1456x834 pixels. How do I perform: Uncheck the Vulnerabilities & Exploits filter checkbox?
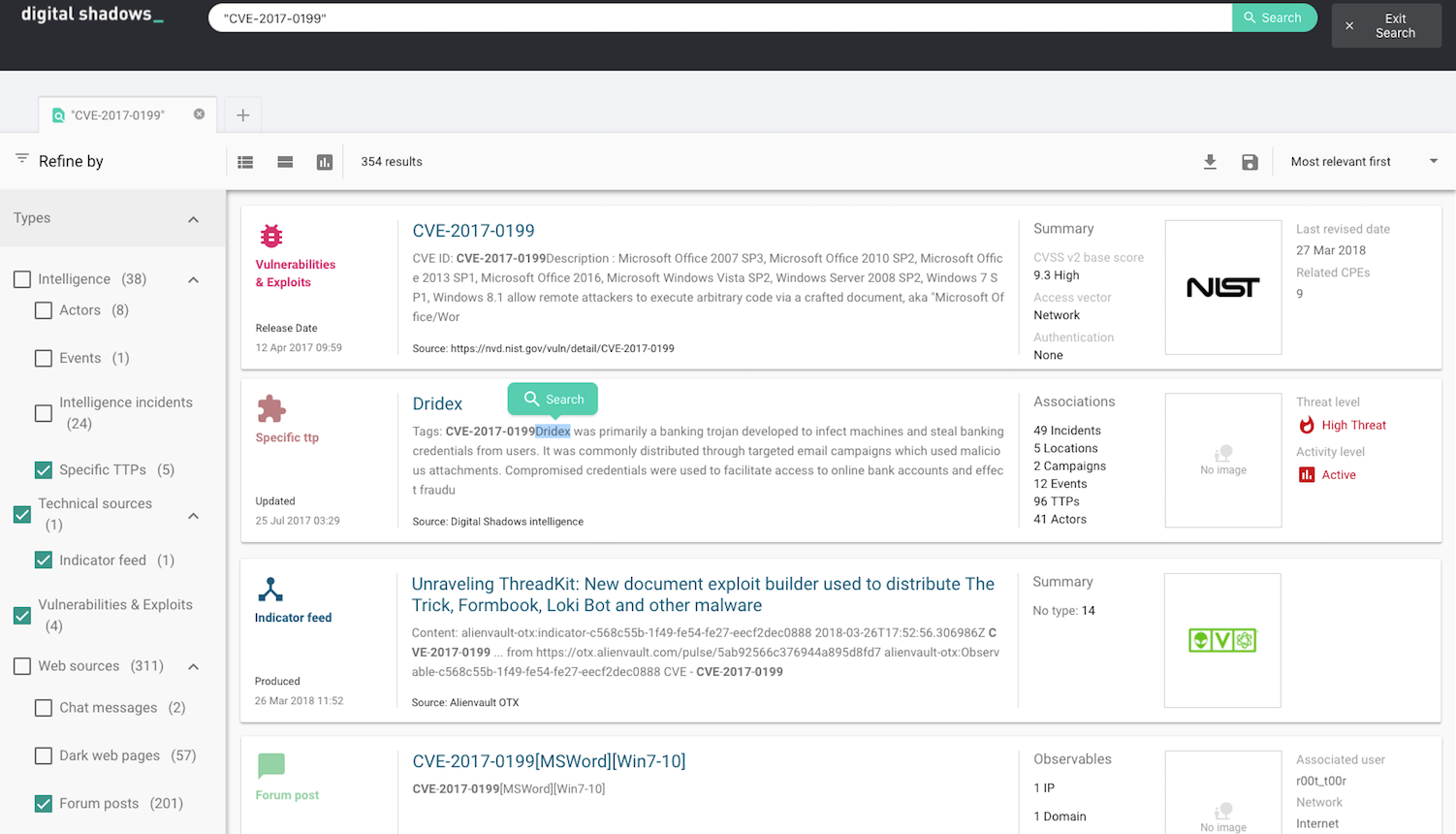[x=22, y=615]
